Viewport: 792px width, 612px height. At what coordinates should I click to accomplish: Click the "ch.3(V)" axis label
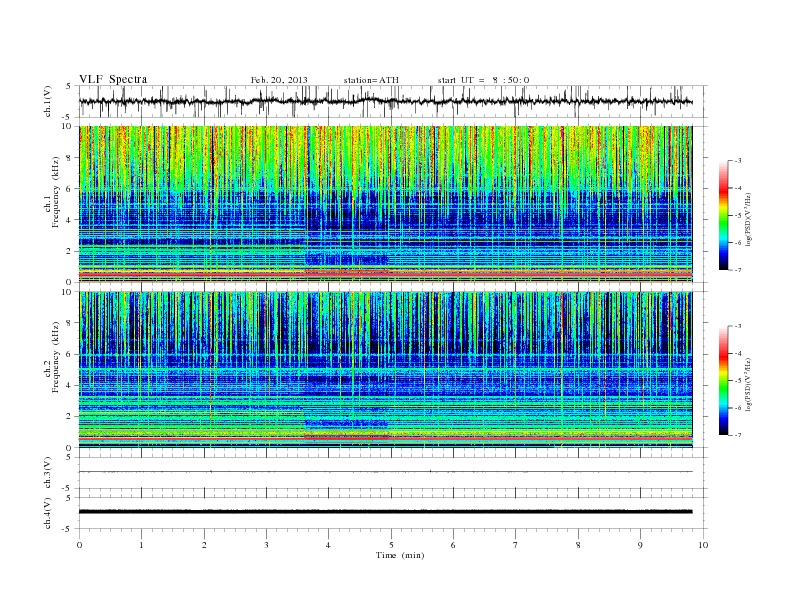click(x=48, y=472)
